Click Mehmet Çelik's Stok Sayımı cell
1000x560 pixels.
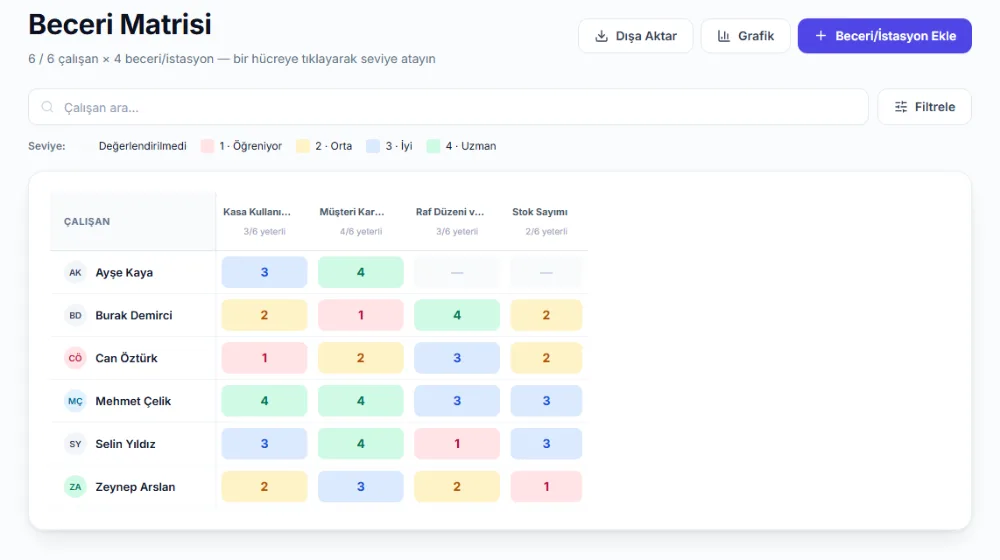pos(546,401)
